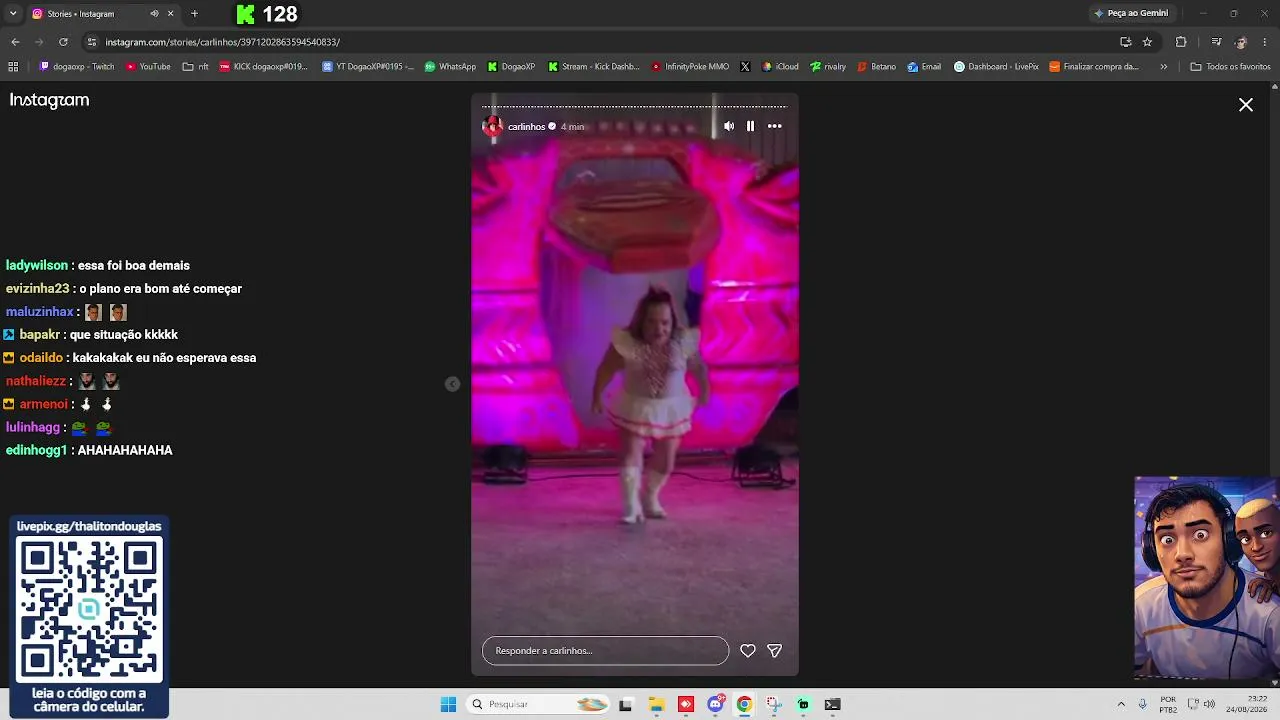Open the Discord taskbar icon
1280x720 pixels.
click(x=715, y=704)
